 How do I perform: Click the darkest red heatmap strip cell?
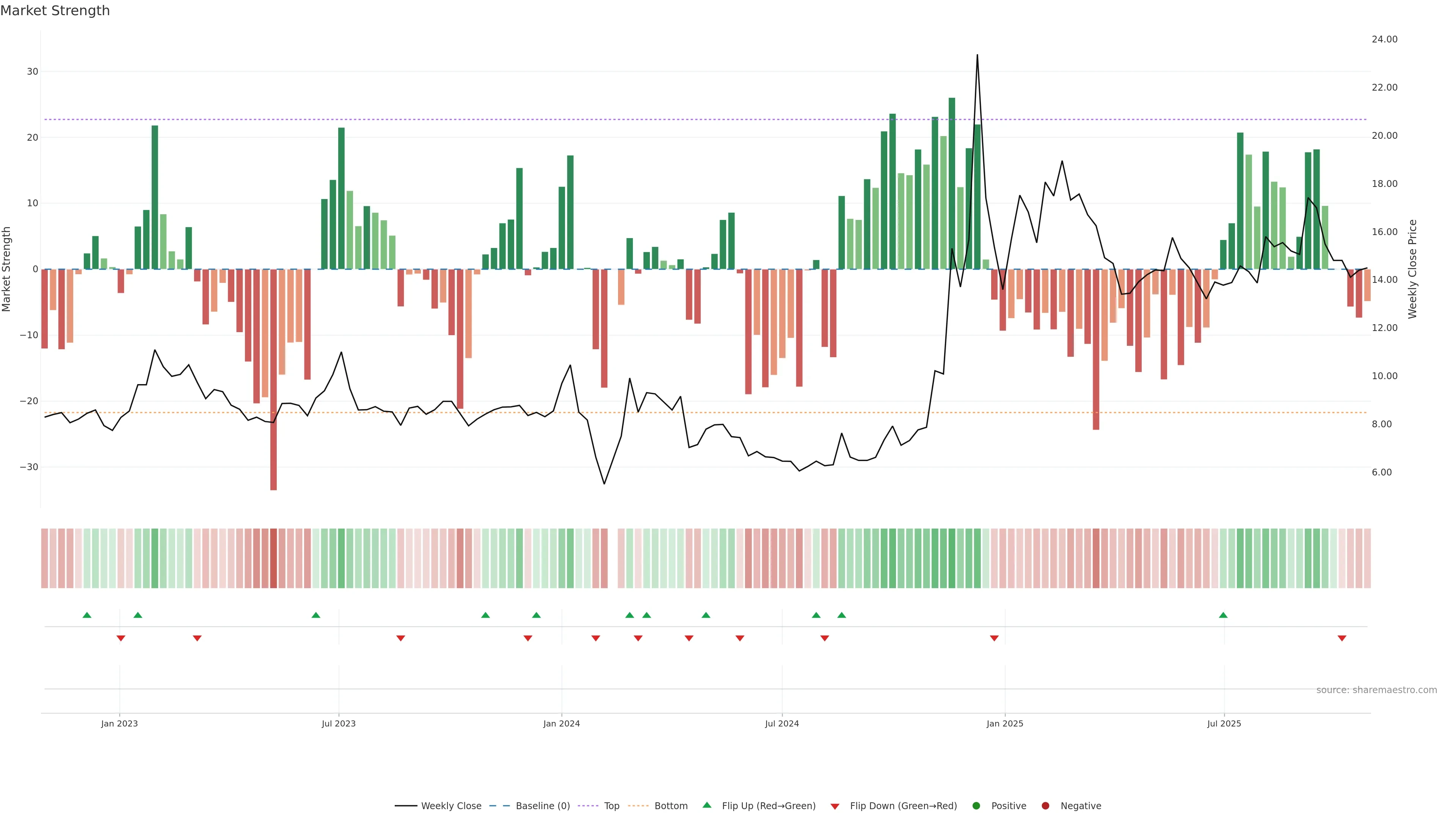coord(273,559)
